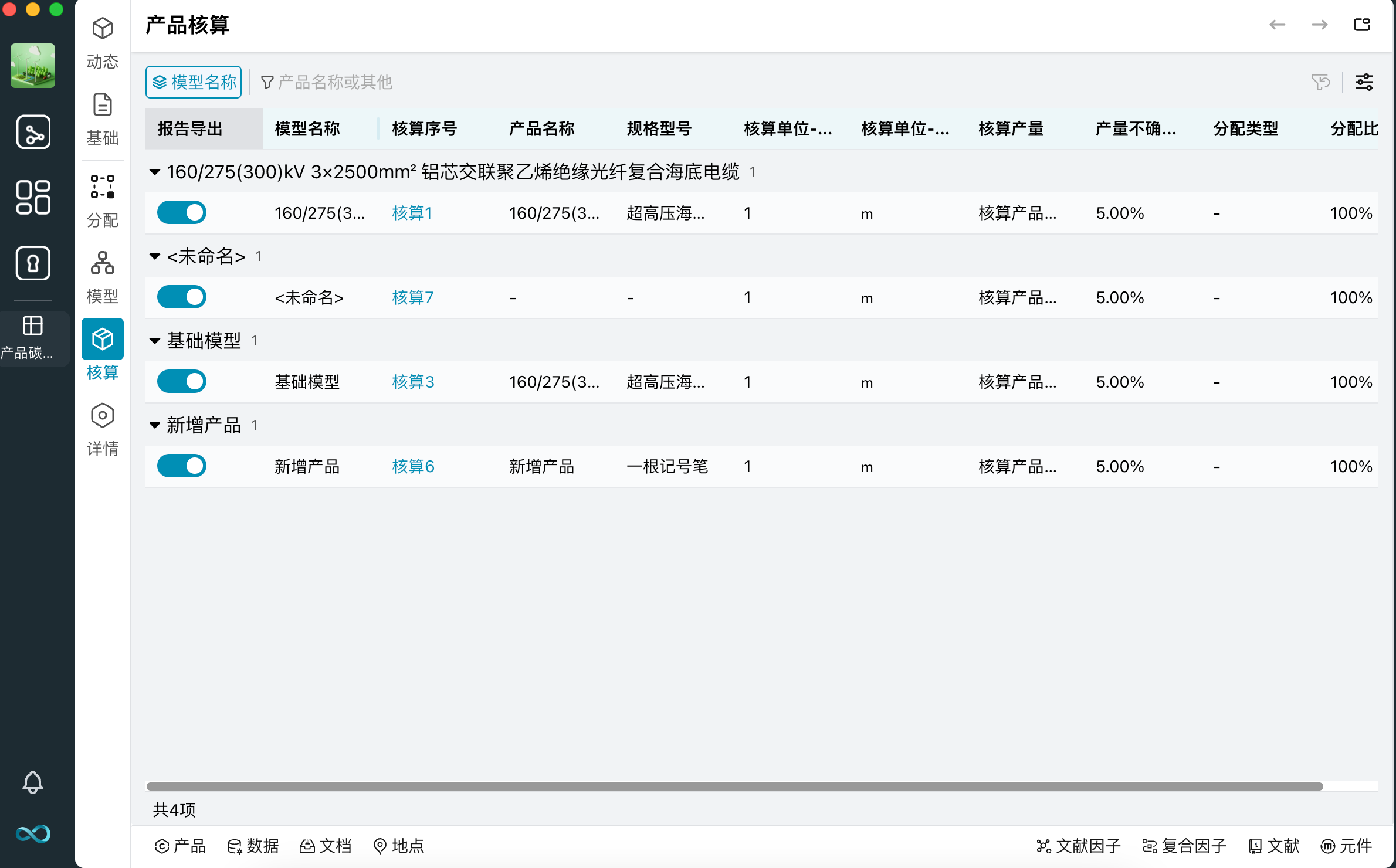Disable report export for 核算1 row
This screenshot has width=1396, height=868.
tap(182, 213)
